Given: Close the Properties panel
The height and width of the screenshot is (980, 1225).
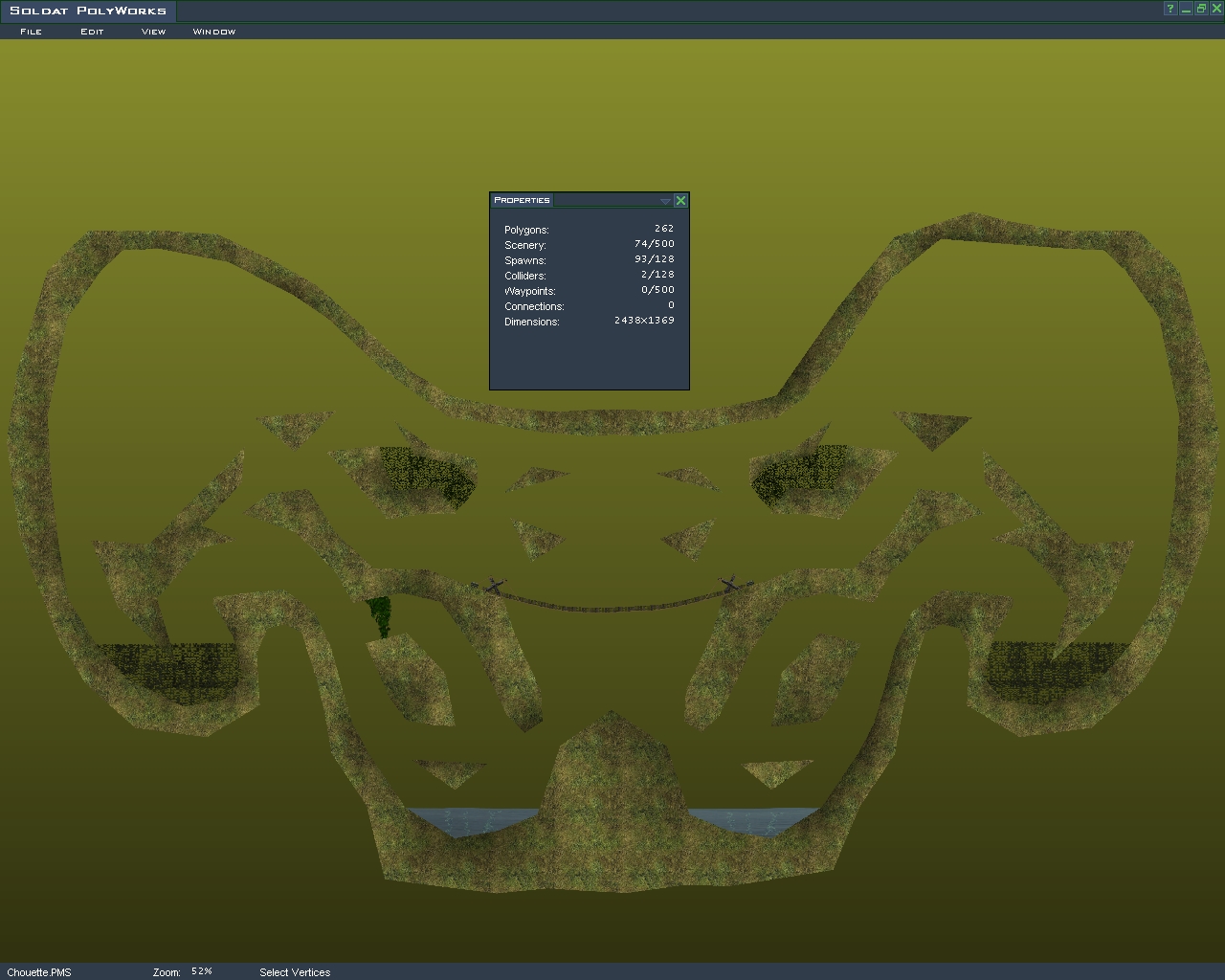Looking at the screenshot, I should pyautogui.click(x=680, y=200).
